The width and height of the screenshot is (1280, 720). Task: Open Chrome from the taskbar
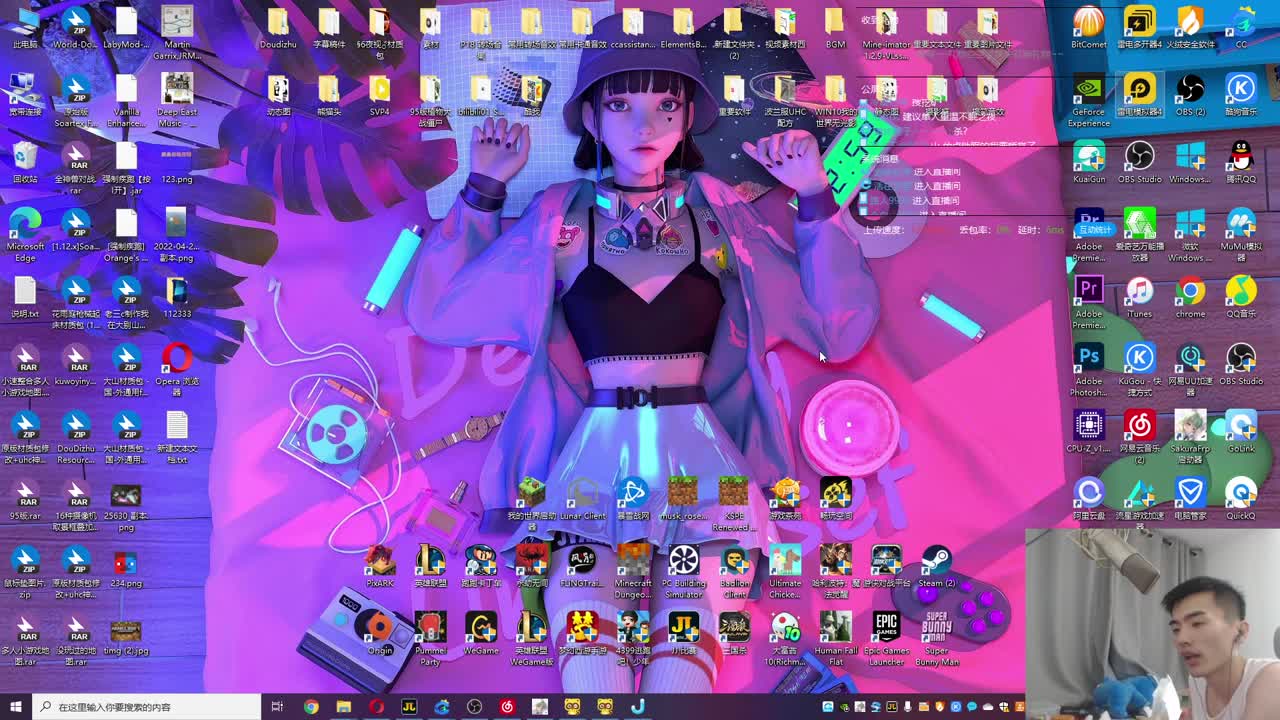tap(311, 707)
